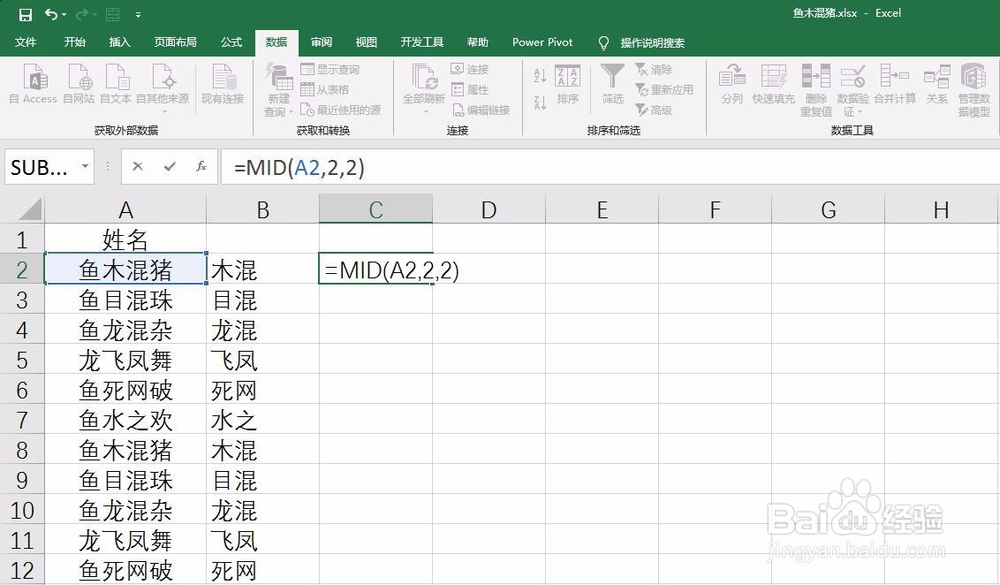Confirm the formula with checkmark button
Viewport: 1000px width, 585px height.
coord(170,167)
